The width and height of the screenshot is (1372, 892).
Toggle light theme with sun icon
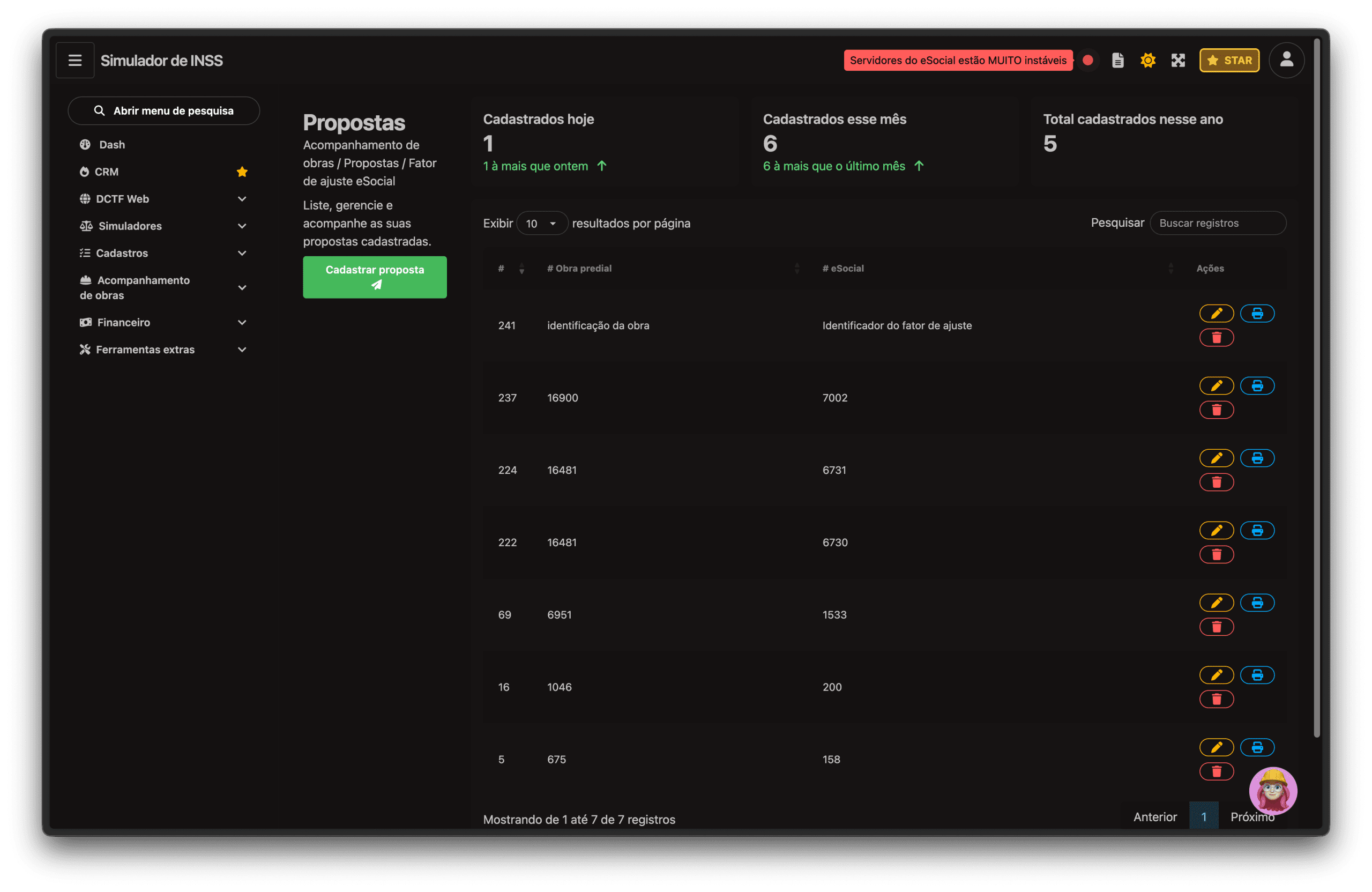[1148, 61]
